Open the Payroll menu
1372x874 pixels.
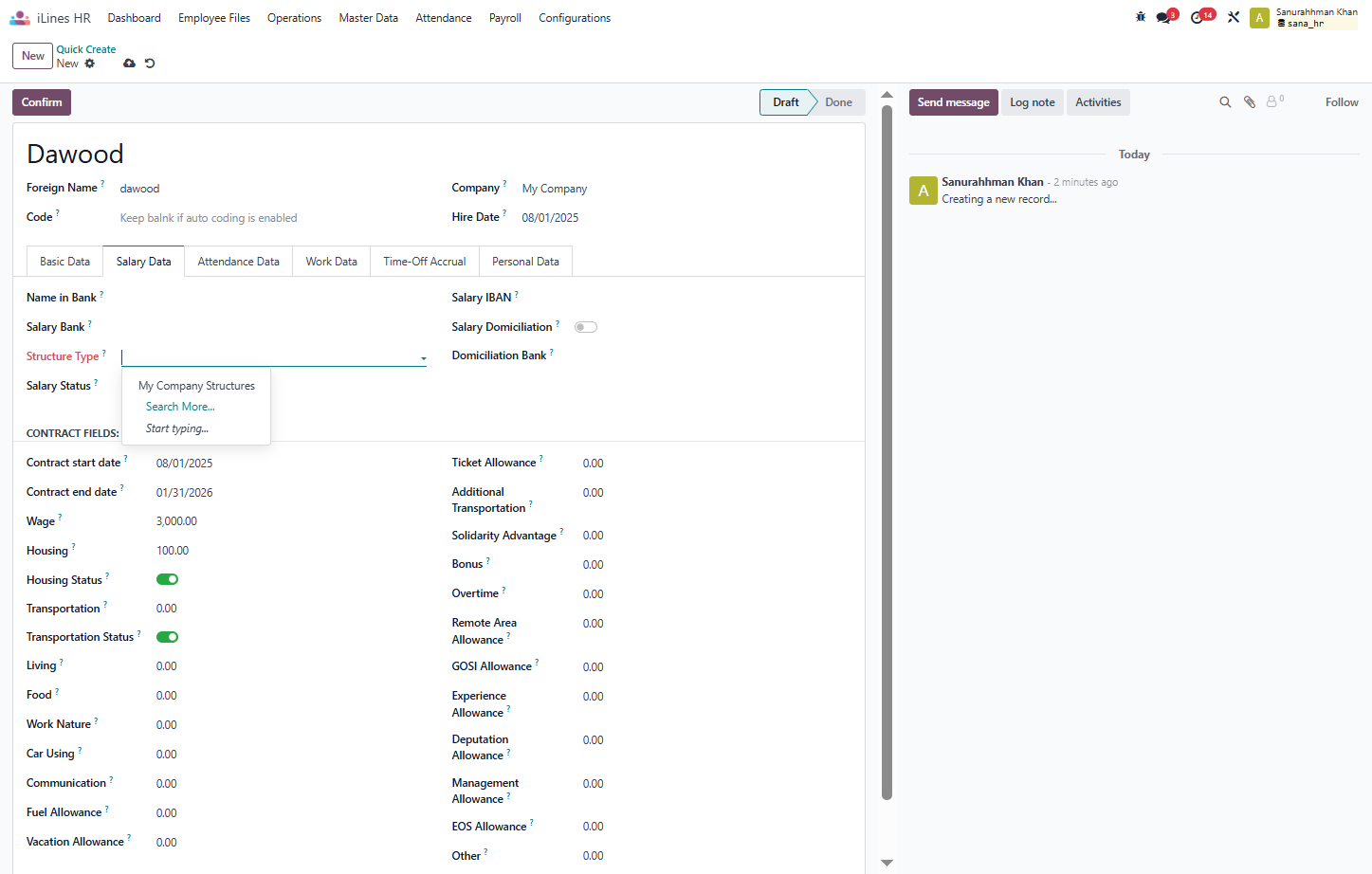click(x=505, y=18)
